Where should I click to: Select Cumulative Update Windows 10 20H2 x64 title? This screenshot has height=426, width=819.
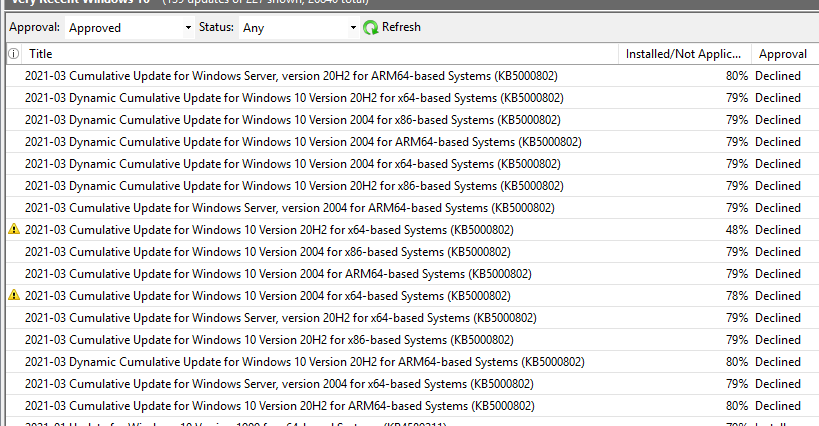(269, 230)
